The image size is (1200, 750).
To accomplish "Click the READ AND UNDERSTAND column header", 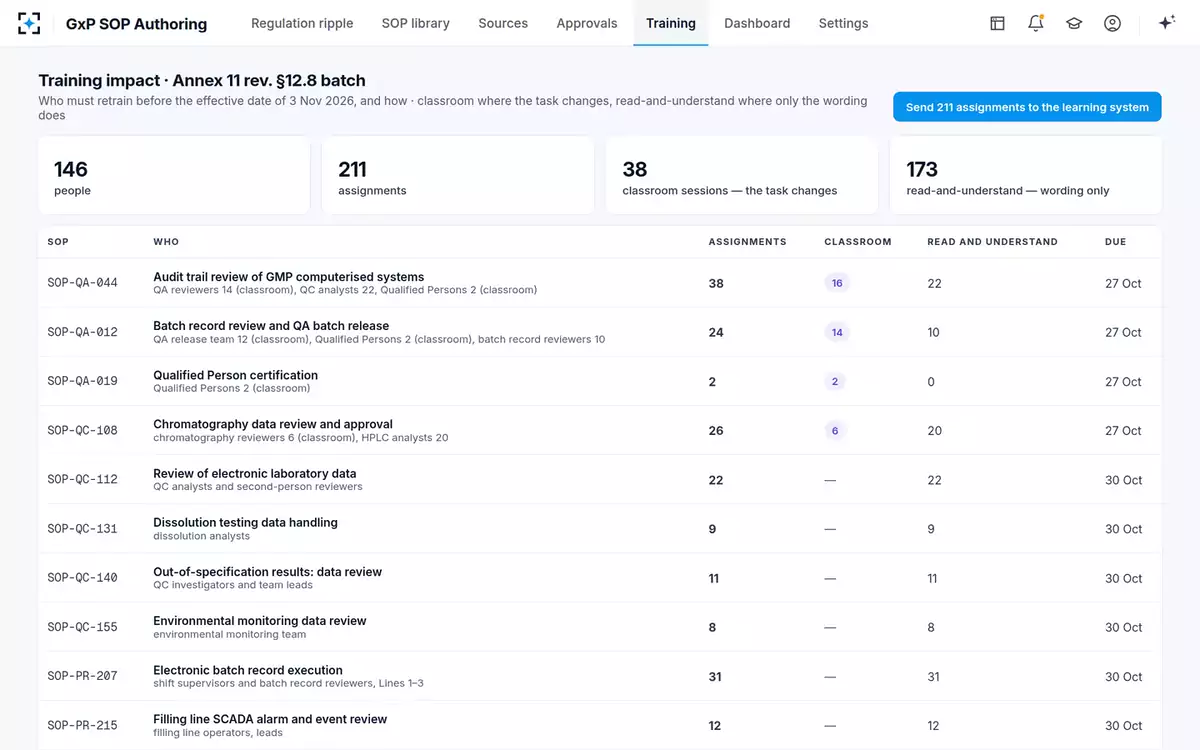I will tap(992, 242).
